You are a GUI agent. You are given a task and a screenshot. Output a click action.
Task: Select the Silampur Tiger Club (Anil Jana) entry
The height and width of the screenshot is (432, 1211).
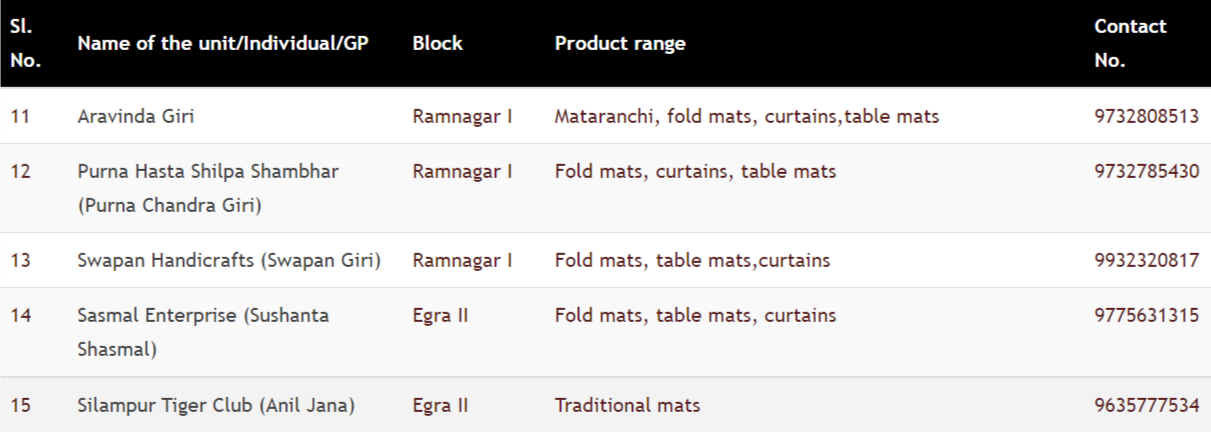tap(217, 405)
